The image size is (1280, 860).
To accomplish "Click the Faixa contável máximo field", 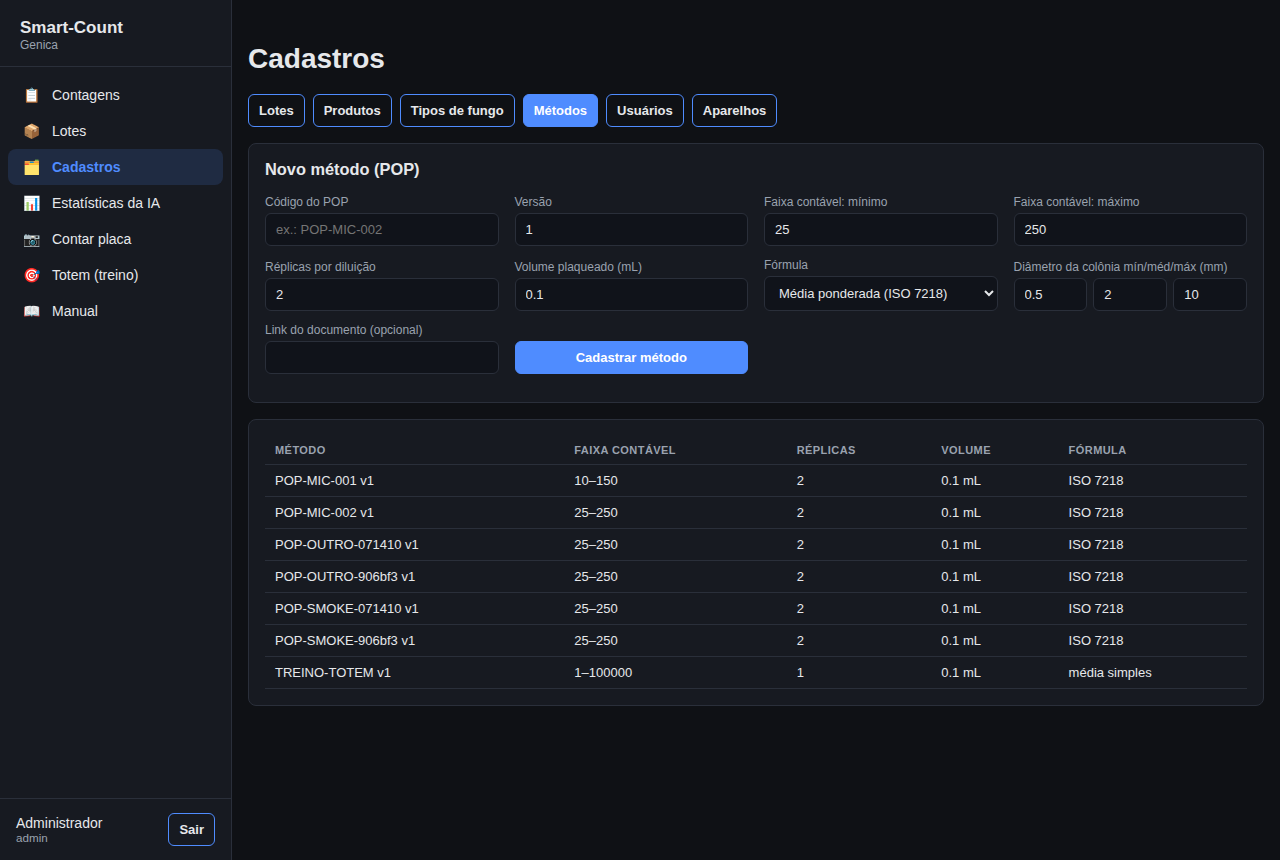I will coord(1130,229).
